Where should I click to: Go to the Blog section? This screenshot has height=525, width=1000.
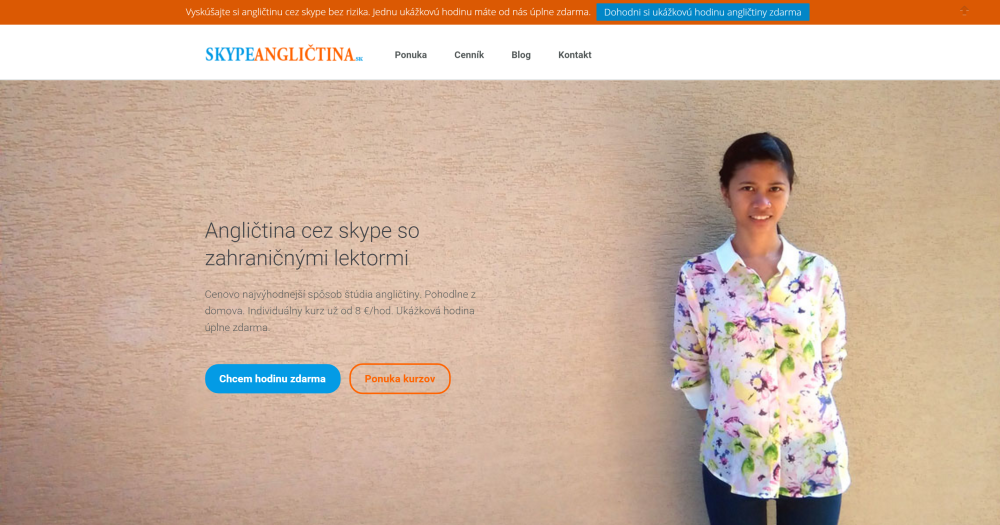pos(521,55)
